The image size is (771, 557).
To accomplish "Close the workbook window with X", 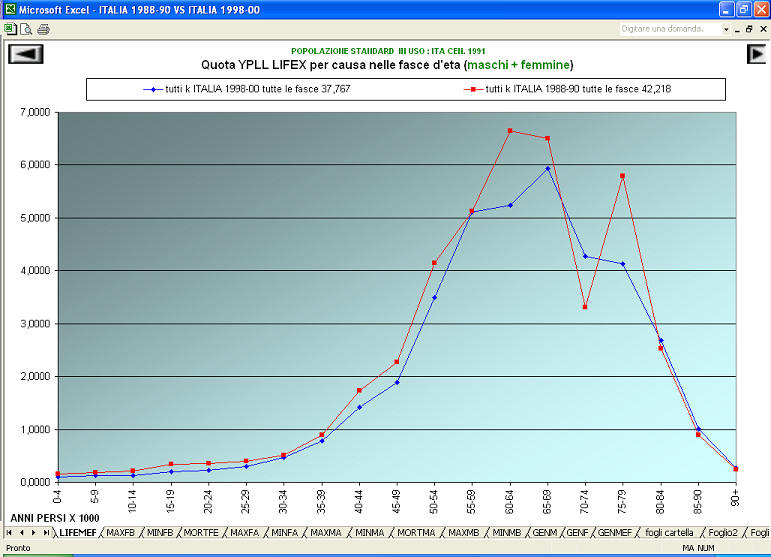I will [763, 29].
